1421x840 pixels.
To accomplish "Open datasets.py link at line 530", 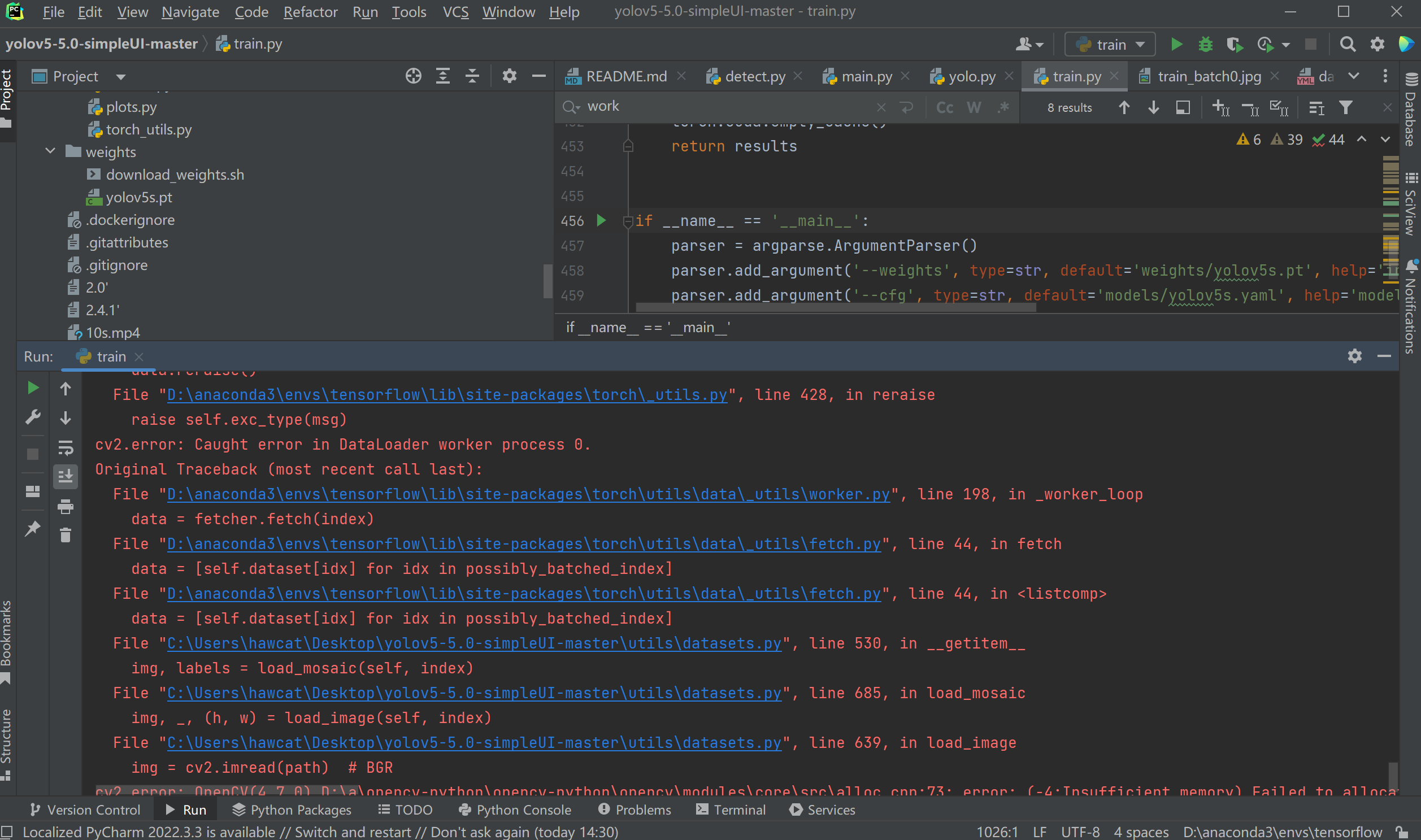I will (x=474, y=643).
